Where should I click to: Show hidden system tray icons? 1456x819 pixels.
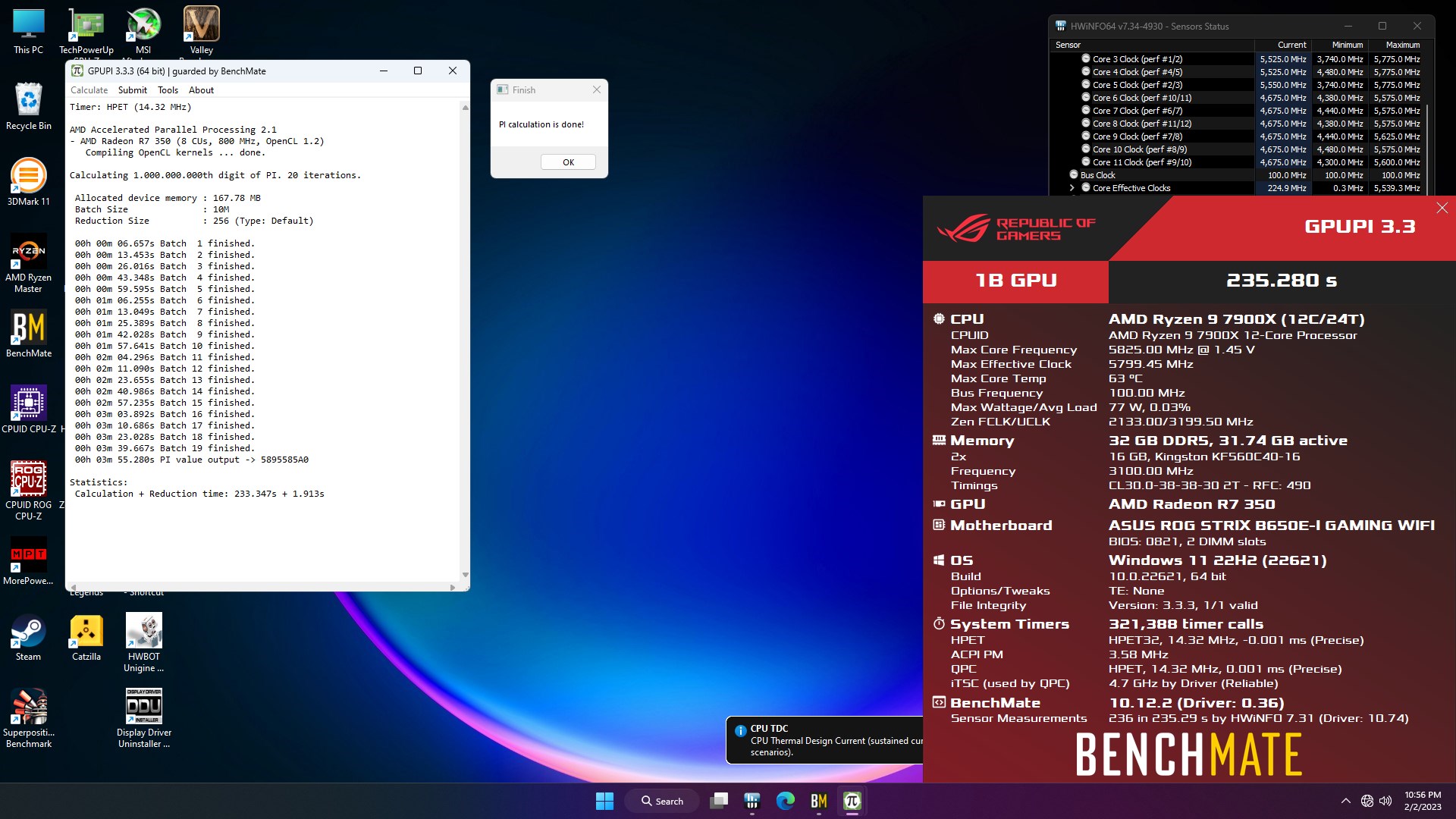(1345, 801)
